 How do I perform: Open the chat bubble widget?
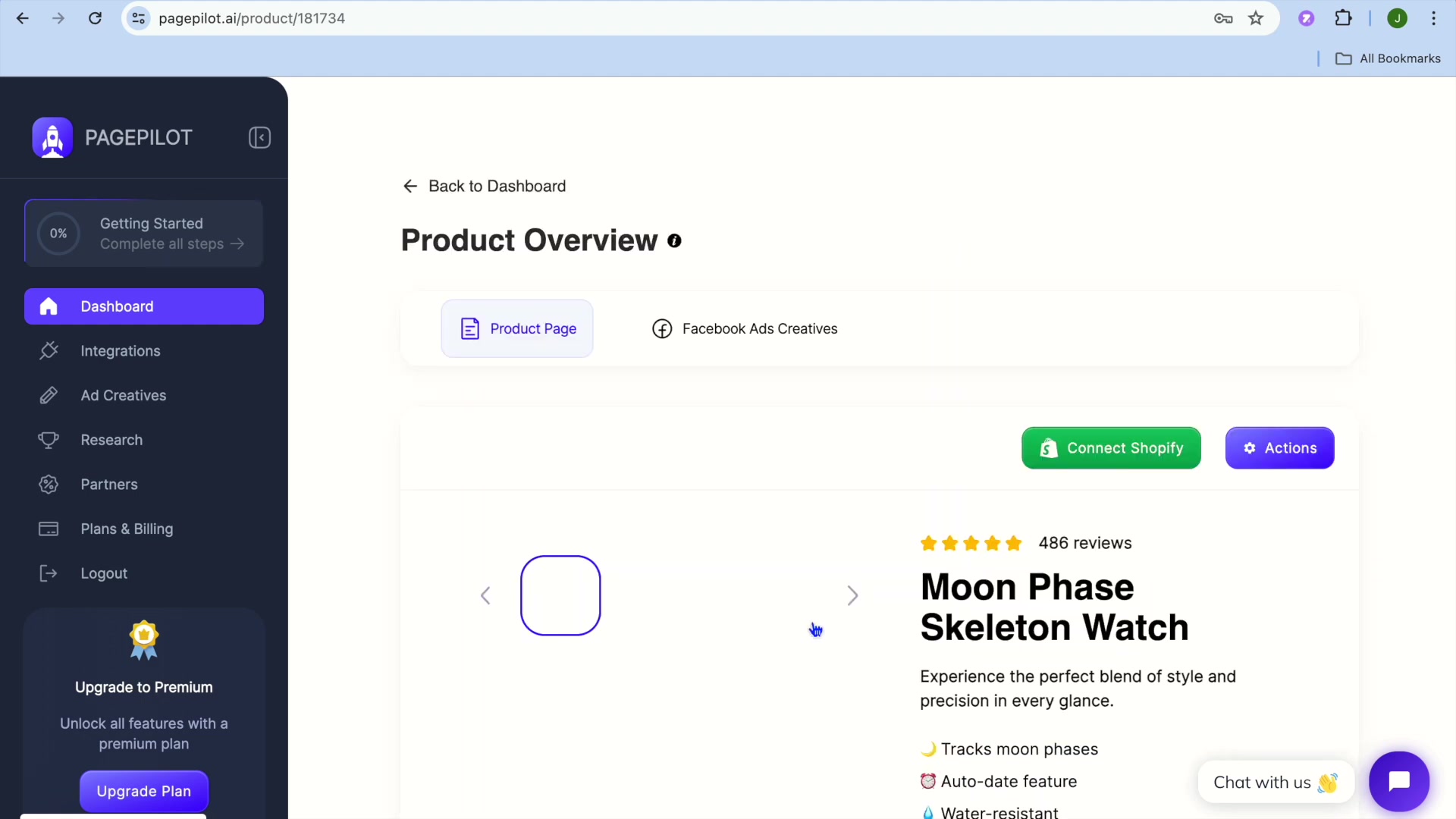pyautogui.click(x=1398, y=781)
